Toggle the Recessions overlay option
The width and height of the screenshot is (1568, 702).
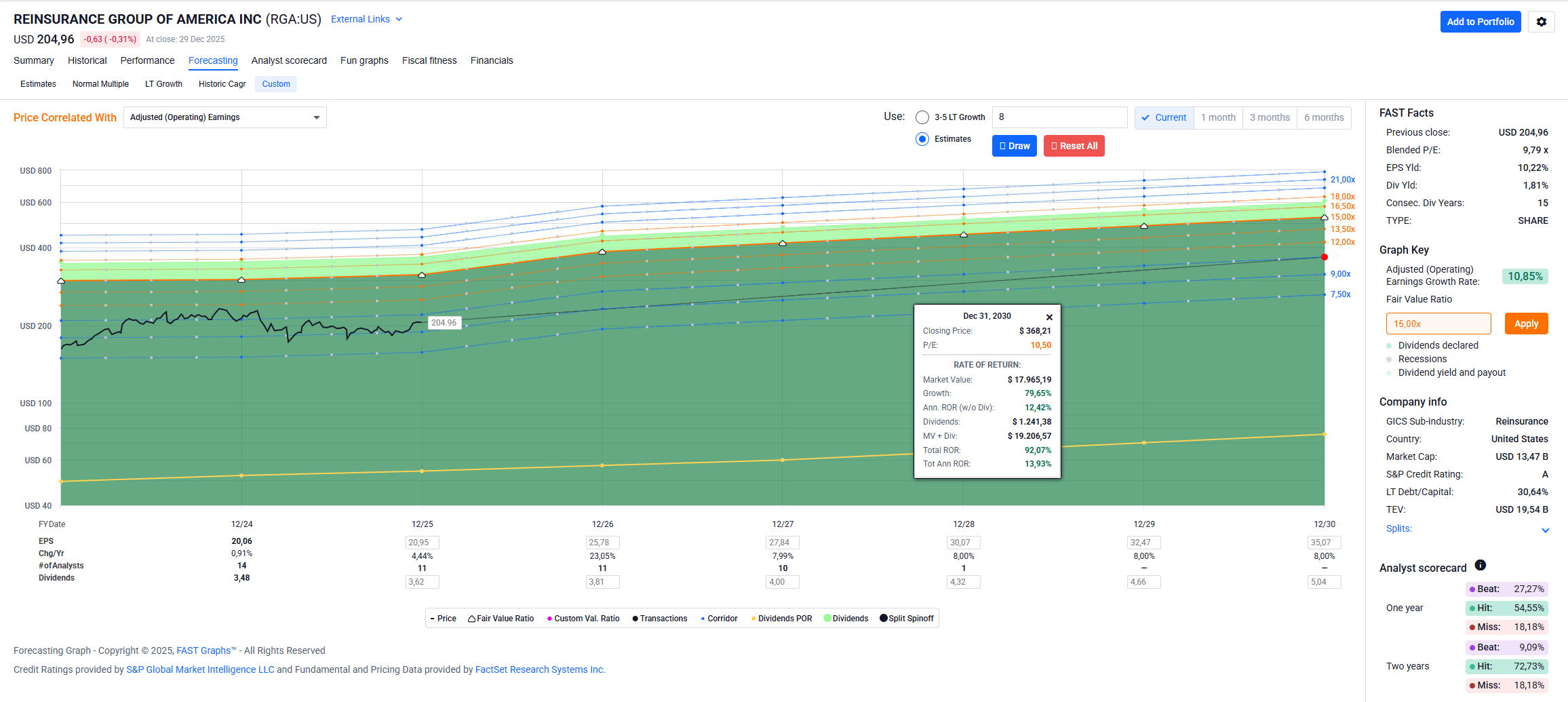[1422, 359]
